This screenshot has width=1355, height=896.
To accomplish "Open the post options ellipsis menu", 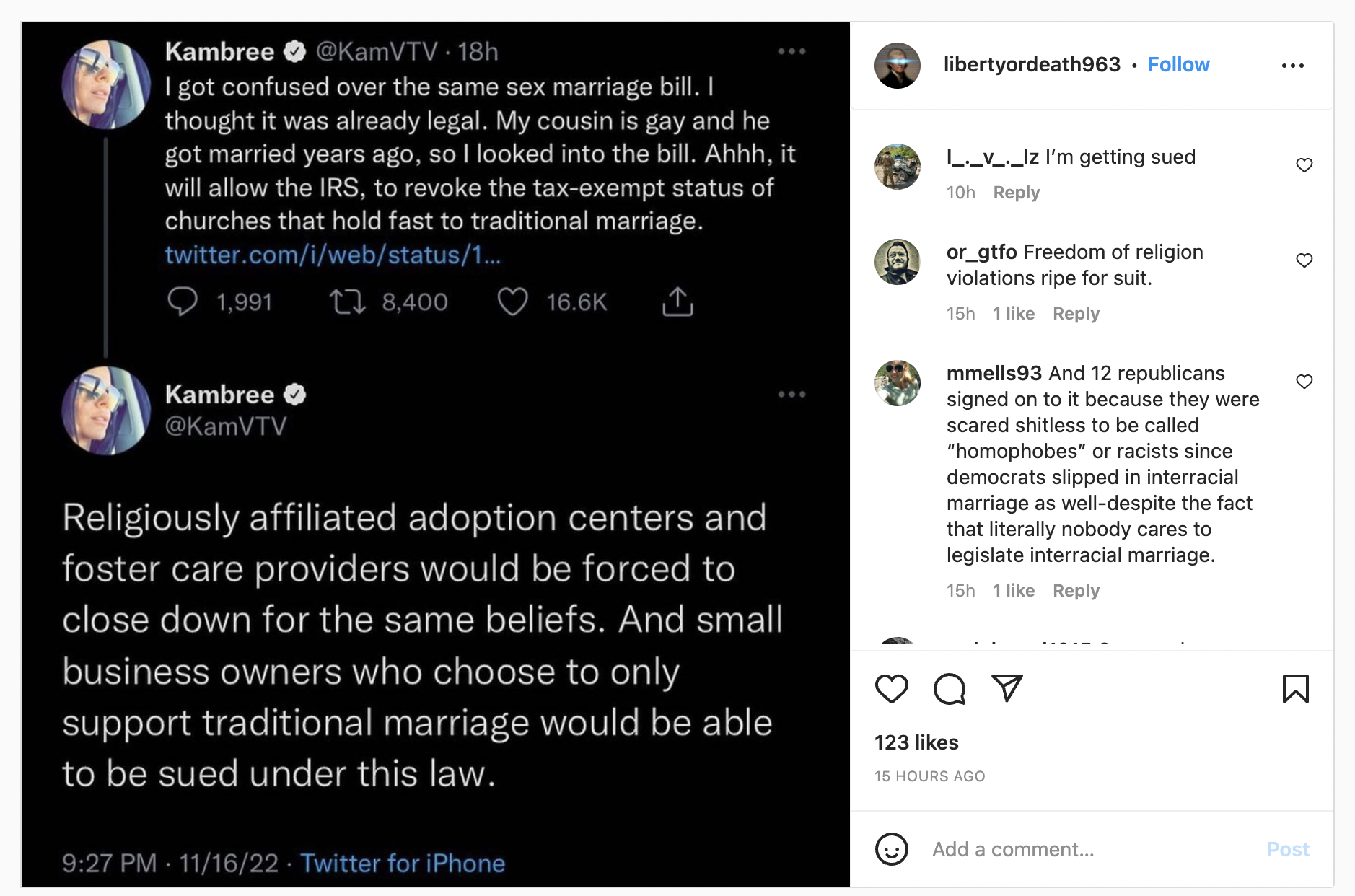I will pos(1294,64).
